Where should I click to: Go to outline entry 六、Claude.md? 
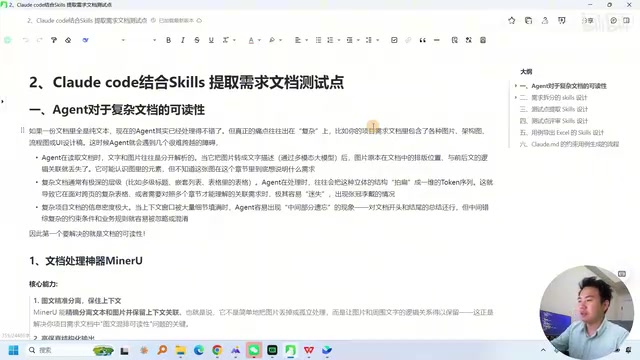(569, 144)
